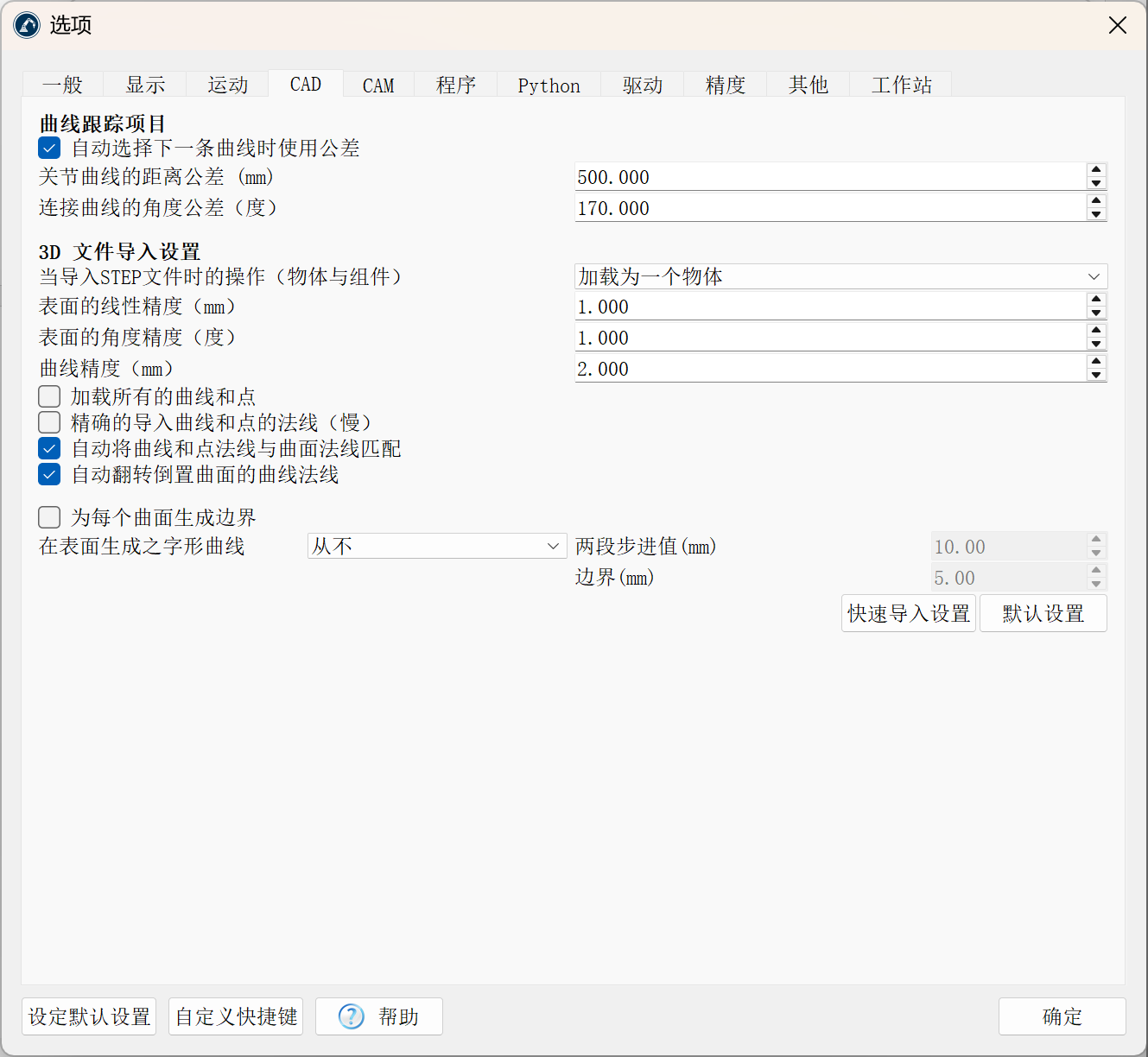Decrease 连接曲线的角度公差 with down arrow
Viewport: 1148px width, 1057px height.
point(1096,214)
